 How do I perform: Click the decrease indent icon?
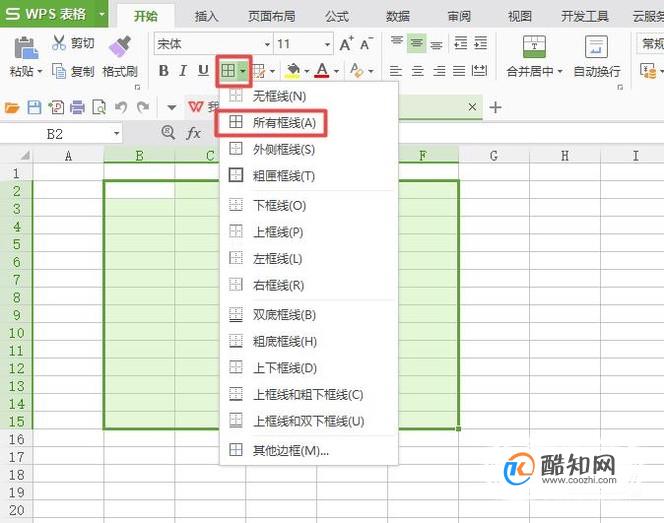(460, 43)
